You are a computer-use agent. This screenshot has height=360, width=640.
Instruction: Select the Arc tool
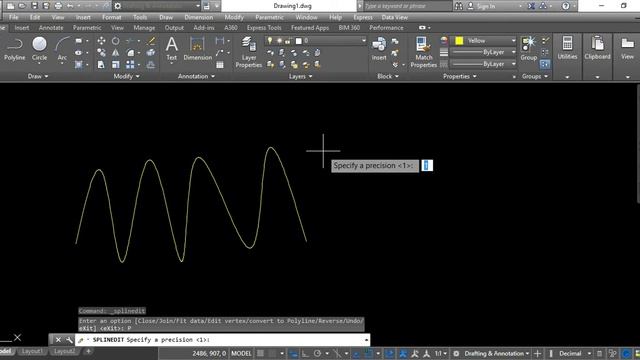pos(62,49)
